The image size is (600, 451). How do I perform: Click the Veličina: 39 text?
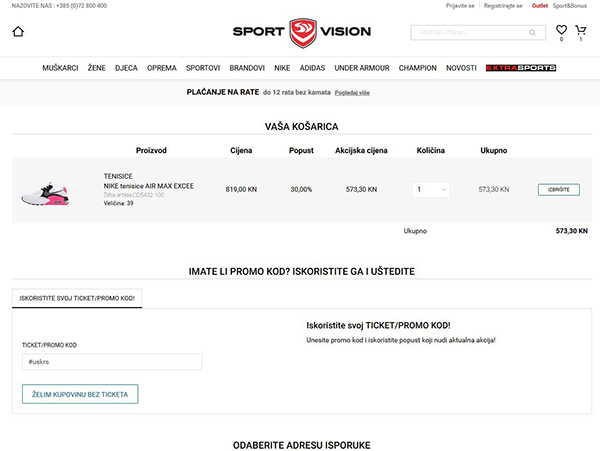[x=119, y=204]
